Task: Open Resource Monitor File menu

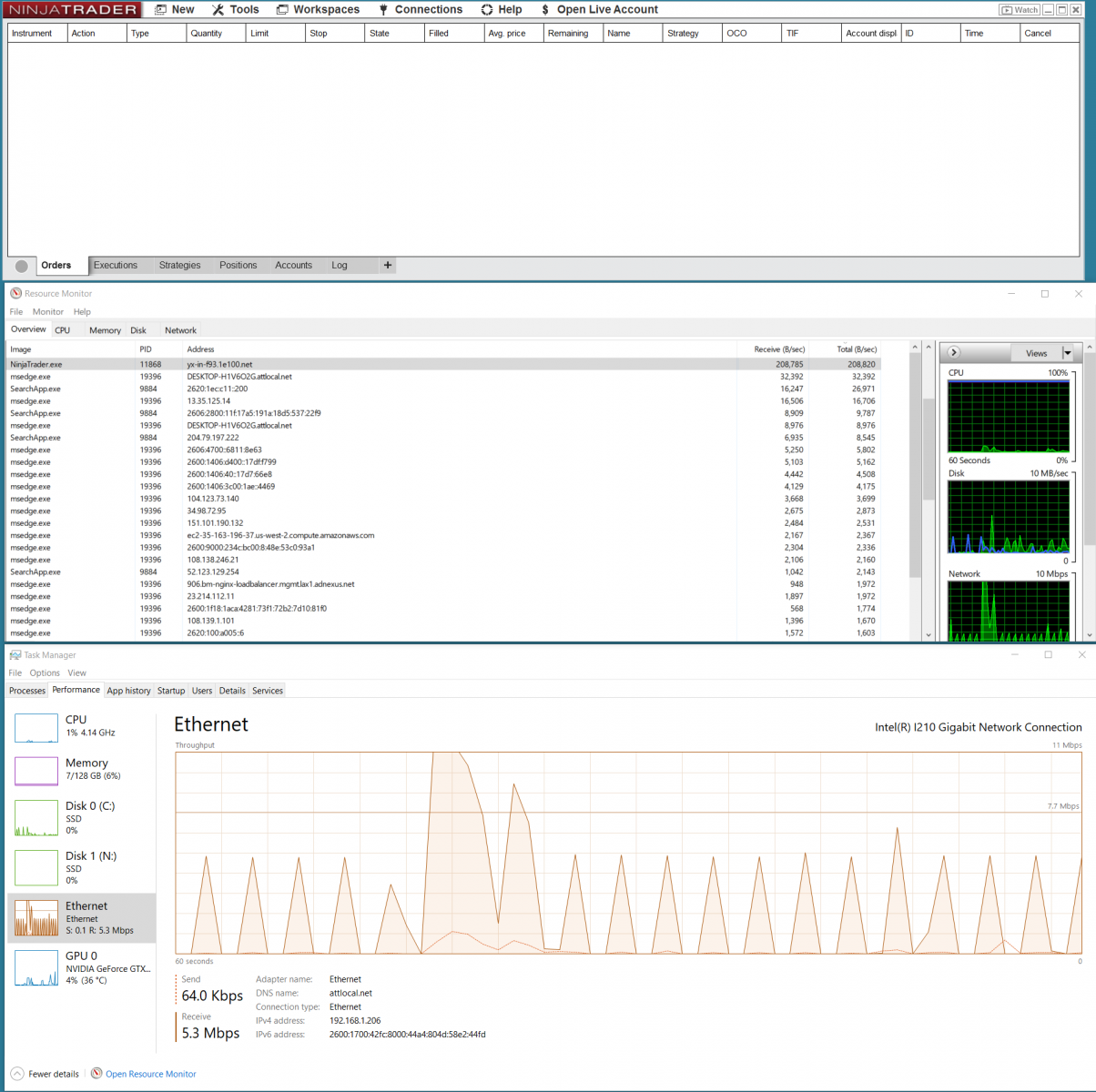Action: [x=16, y=311]
